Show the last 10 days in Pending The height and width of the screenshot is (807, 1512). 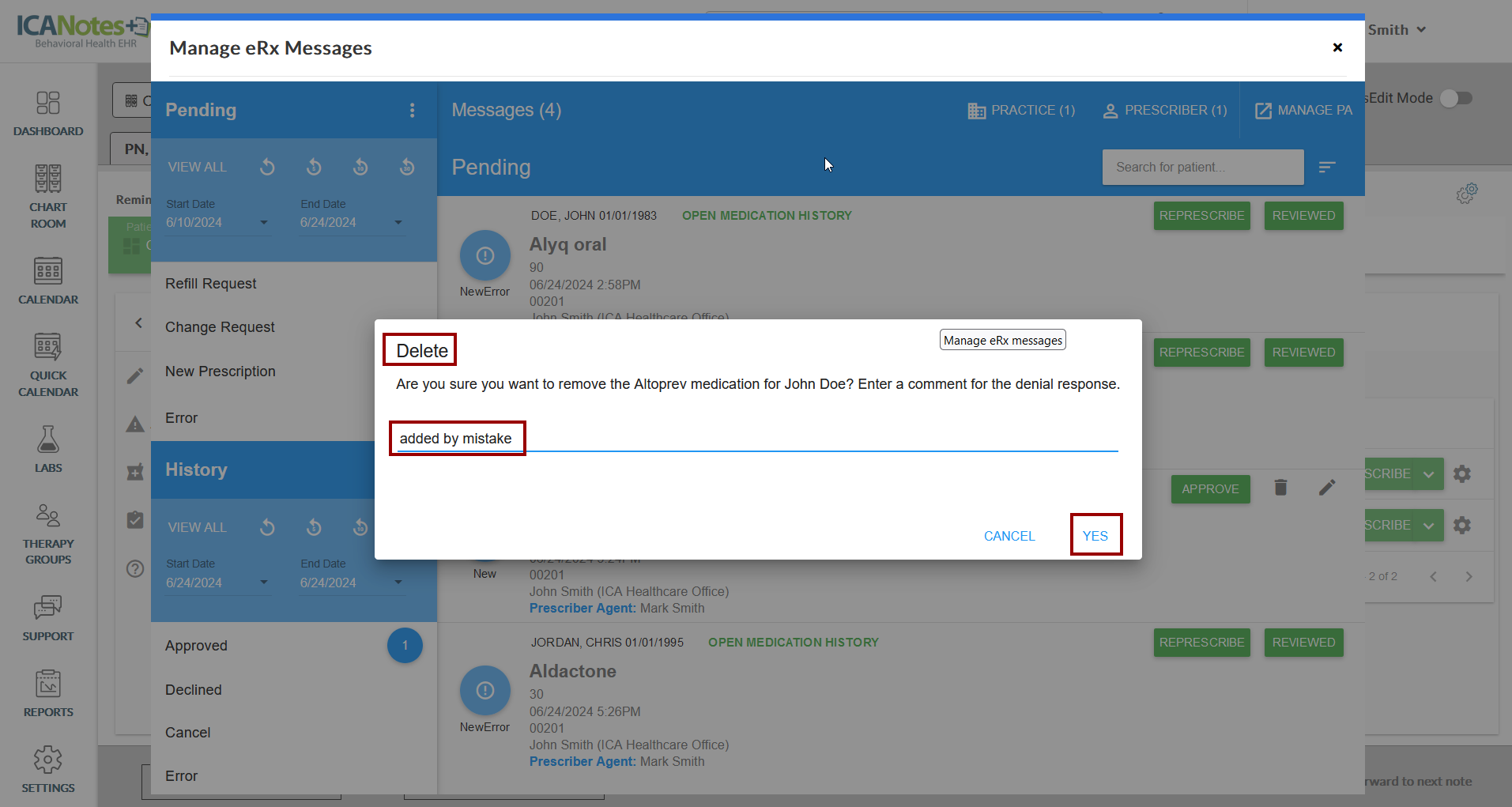coord(360,167)
